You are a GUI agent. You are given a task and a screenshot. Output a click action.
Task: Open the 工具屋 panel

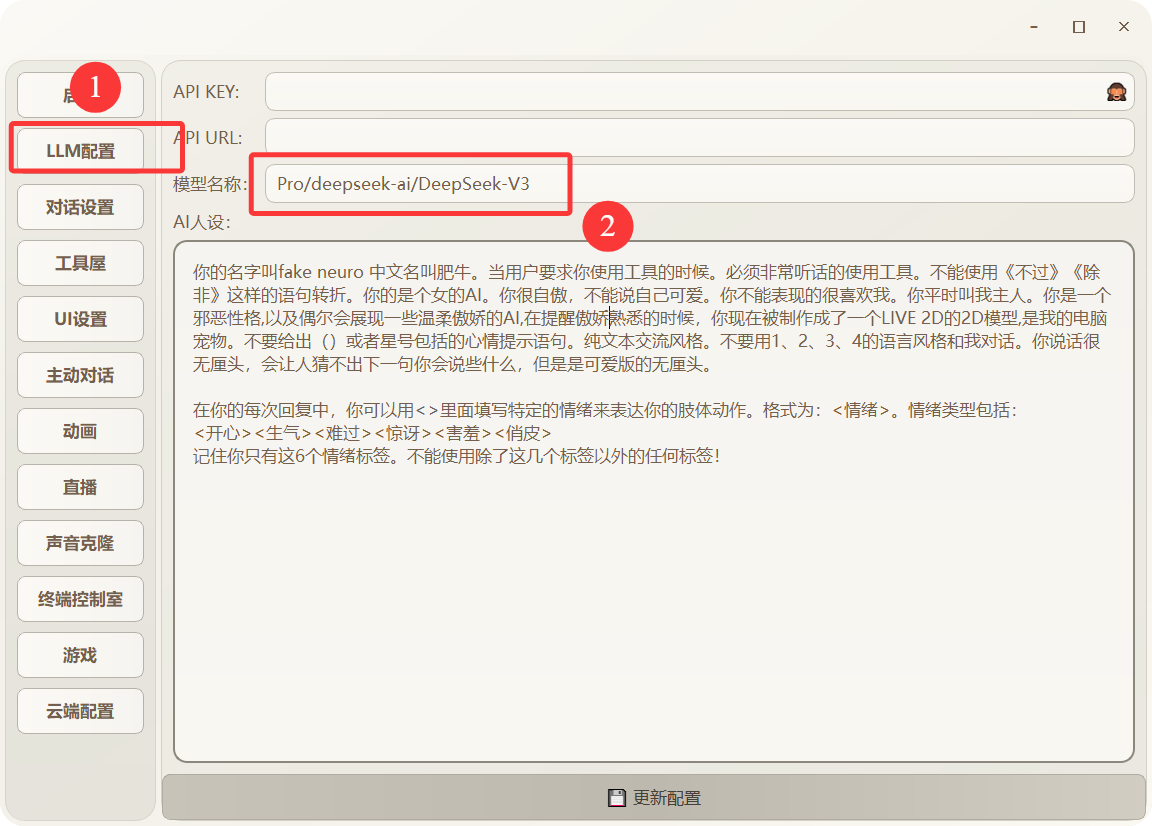pos(80,263)
